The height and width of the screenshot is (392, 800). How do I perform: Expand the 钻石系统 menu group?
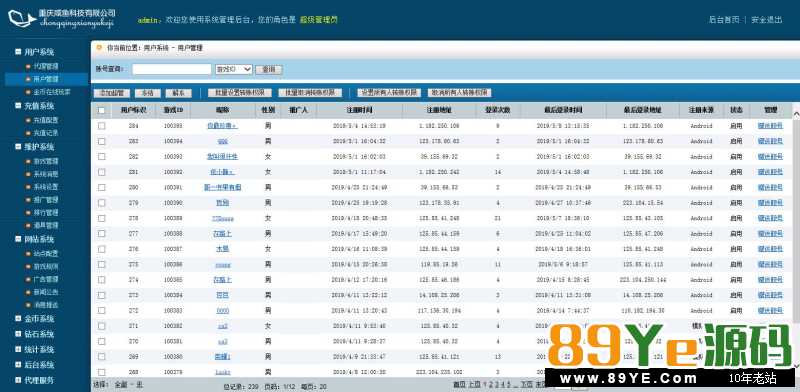(18, 334)
